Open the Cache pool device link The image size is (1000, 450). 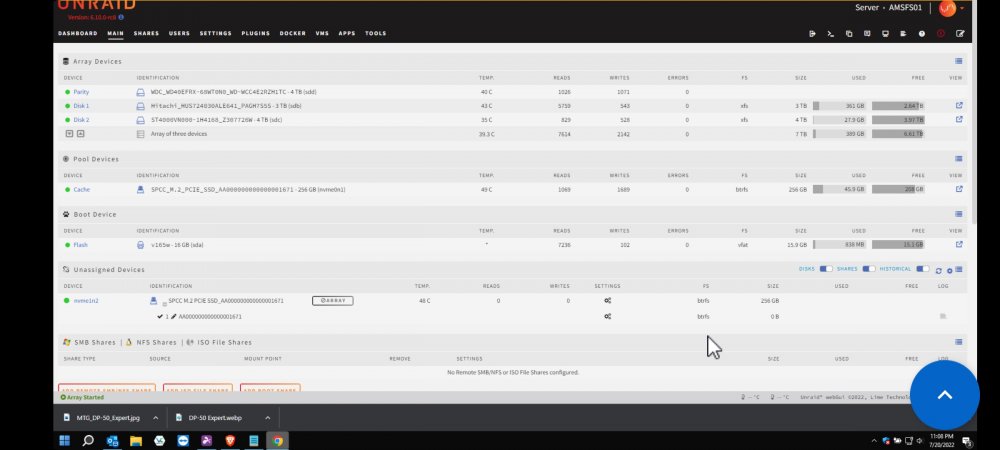tap(82, 189)
